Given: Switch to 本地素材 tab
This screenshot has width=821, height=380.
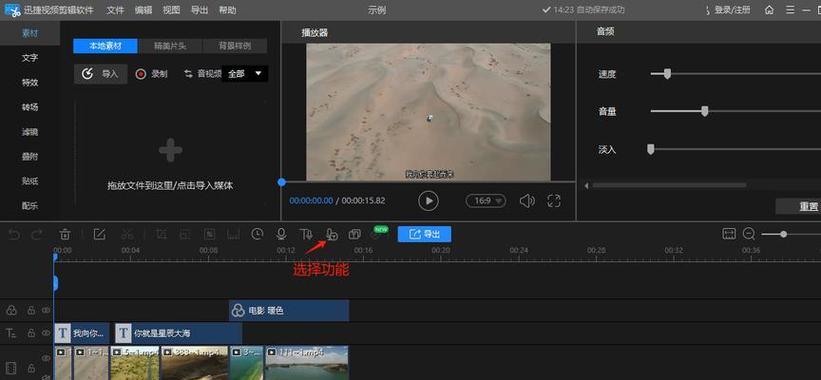Looking at the screenshot, I should 105,46.
